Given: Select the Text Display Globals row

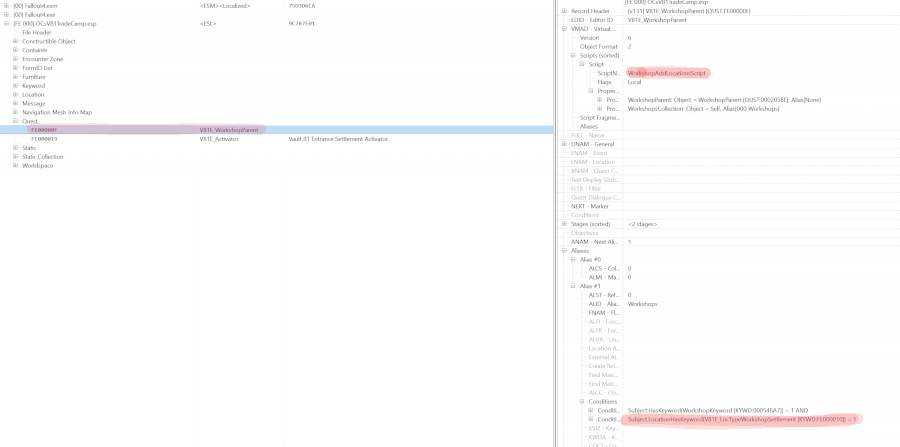Looking at the screenshot, I should coord(595,180).
